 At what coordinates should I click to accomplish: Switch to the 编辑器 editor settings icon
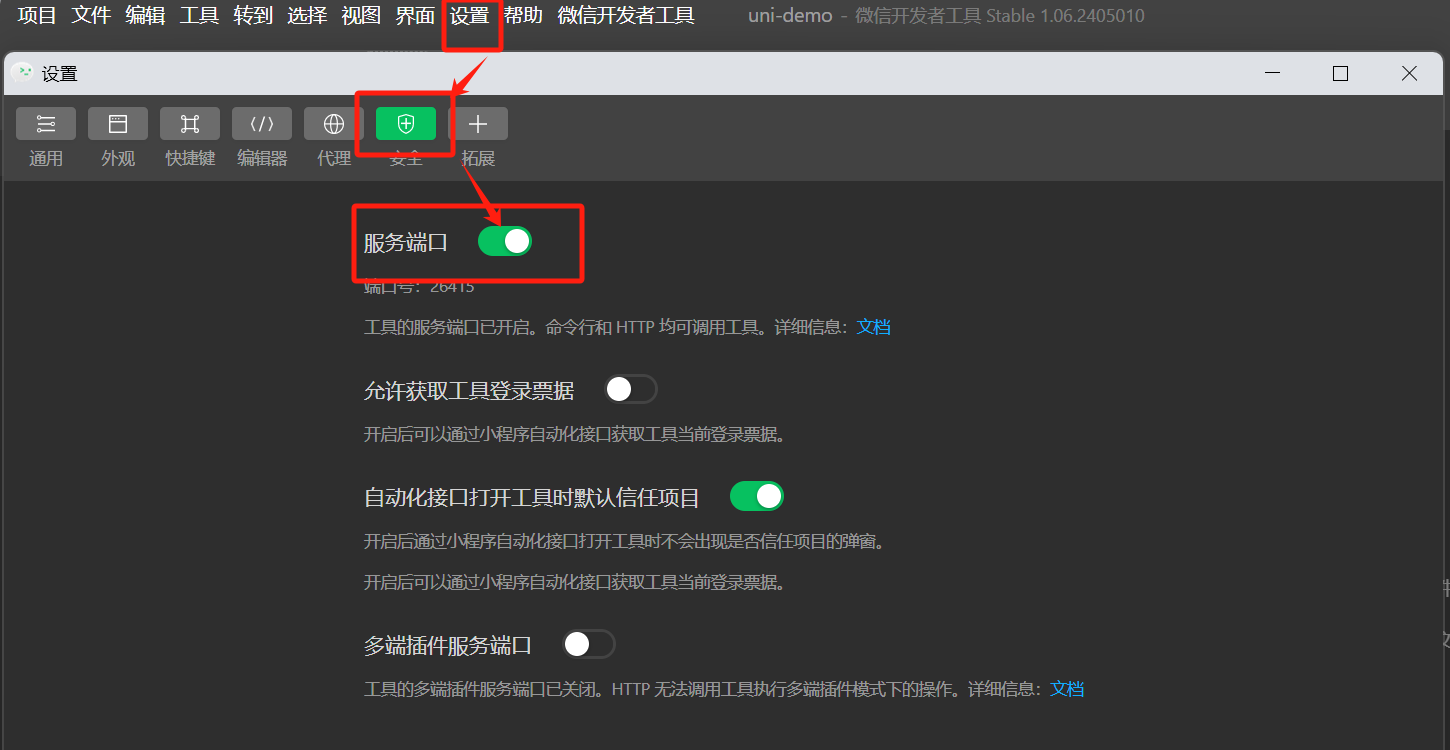[x=262, y=123]
